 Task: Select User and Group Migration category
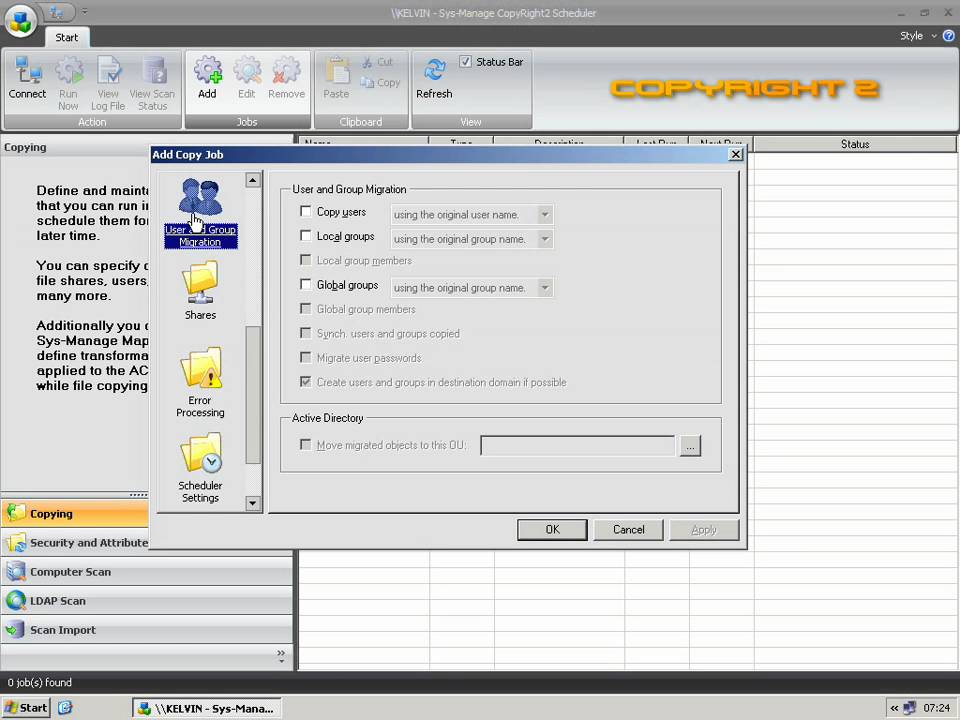tap(200, 212)
